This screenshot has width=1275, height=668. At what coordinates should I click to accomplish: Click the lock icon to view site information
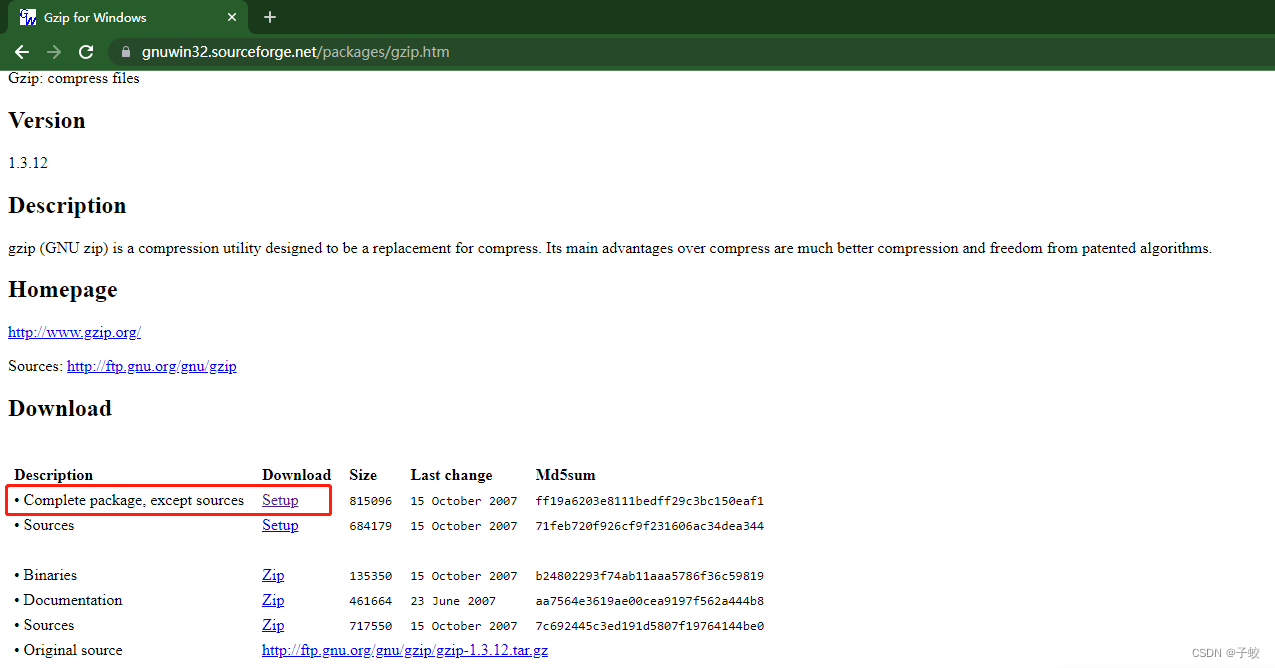click(125, 51)
